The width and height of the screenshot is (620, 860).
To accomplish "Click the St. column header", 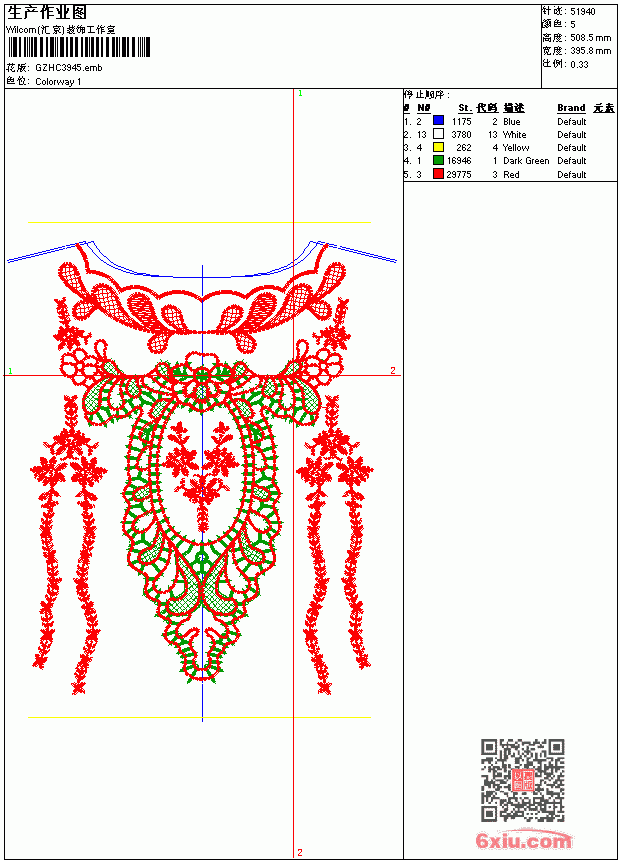I will (465, 108).
